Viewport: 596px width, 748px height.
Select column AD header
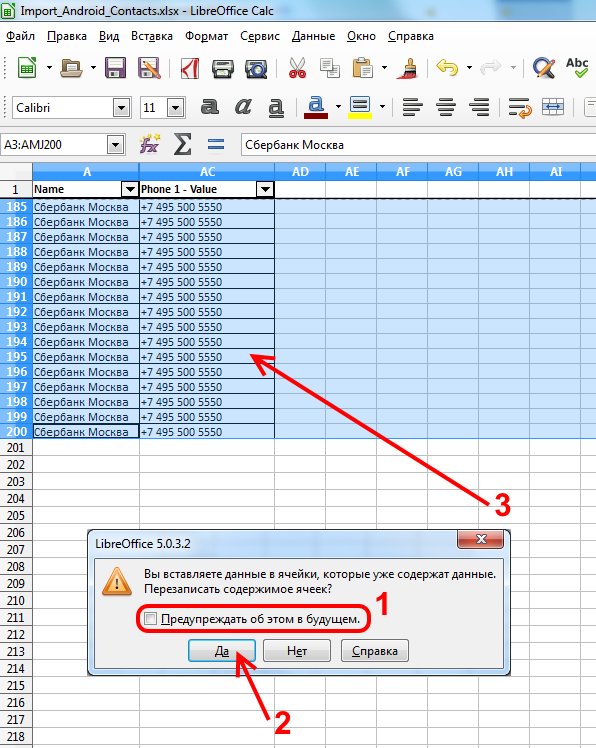pyautogui.click(x=300, y=172)
